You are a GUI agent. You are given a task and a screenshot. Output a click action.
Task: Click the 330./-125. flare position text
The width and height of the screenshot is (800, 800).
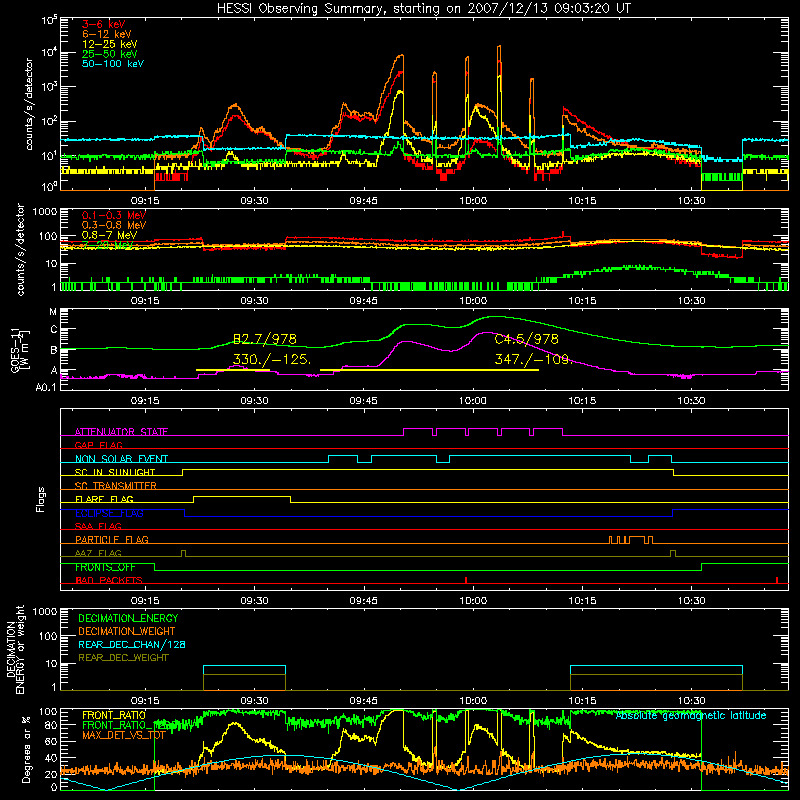(271, 360)
